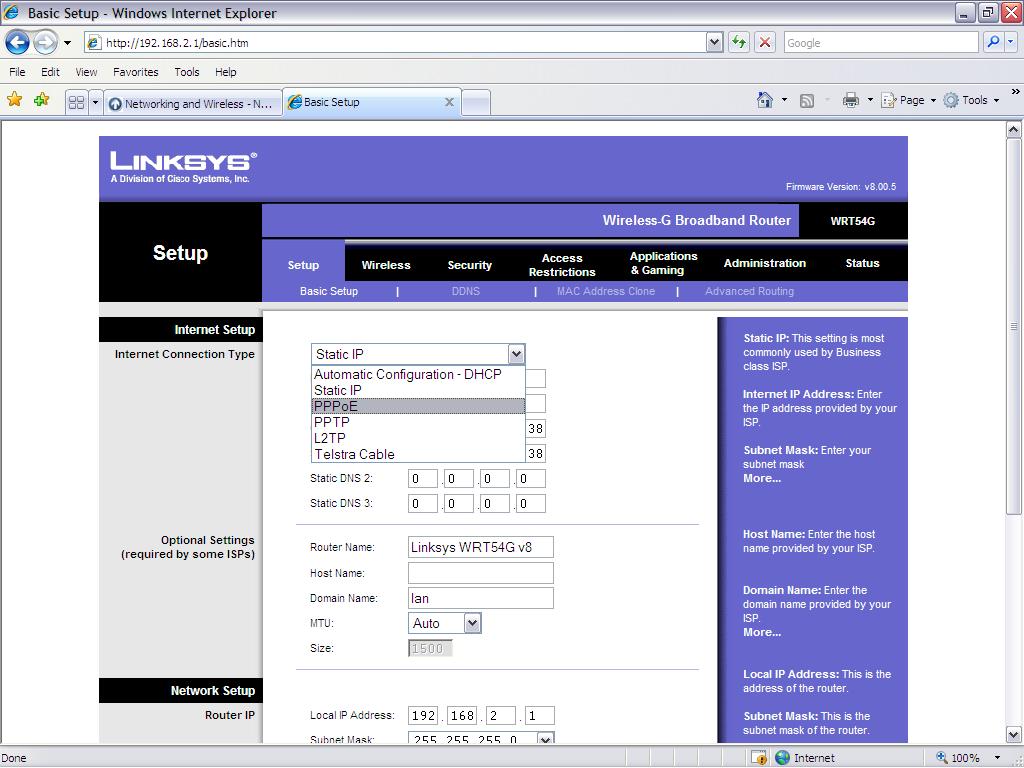Screen dimensions: 1024x768
Task: Open the Print options dropdown arrow
Action: pyautogui.click(x=870, y=101)
